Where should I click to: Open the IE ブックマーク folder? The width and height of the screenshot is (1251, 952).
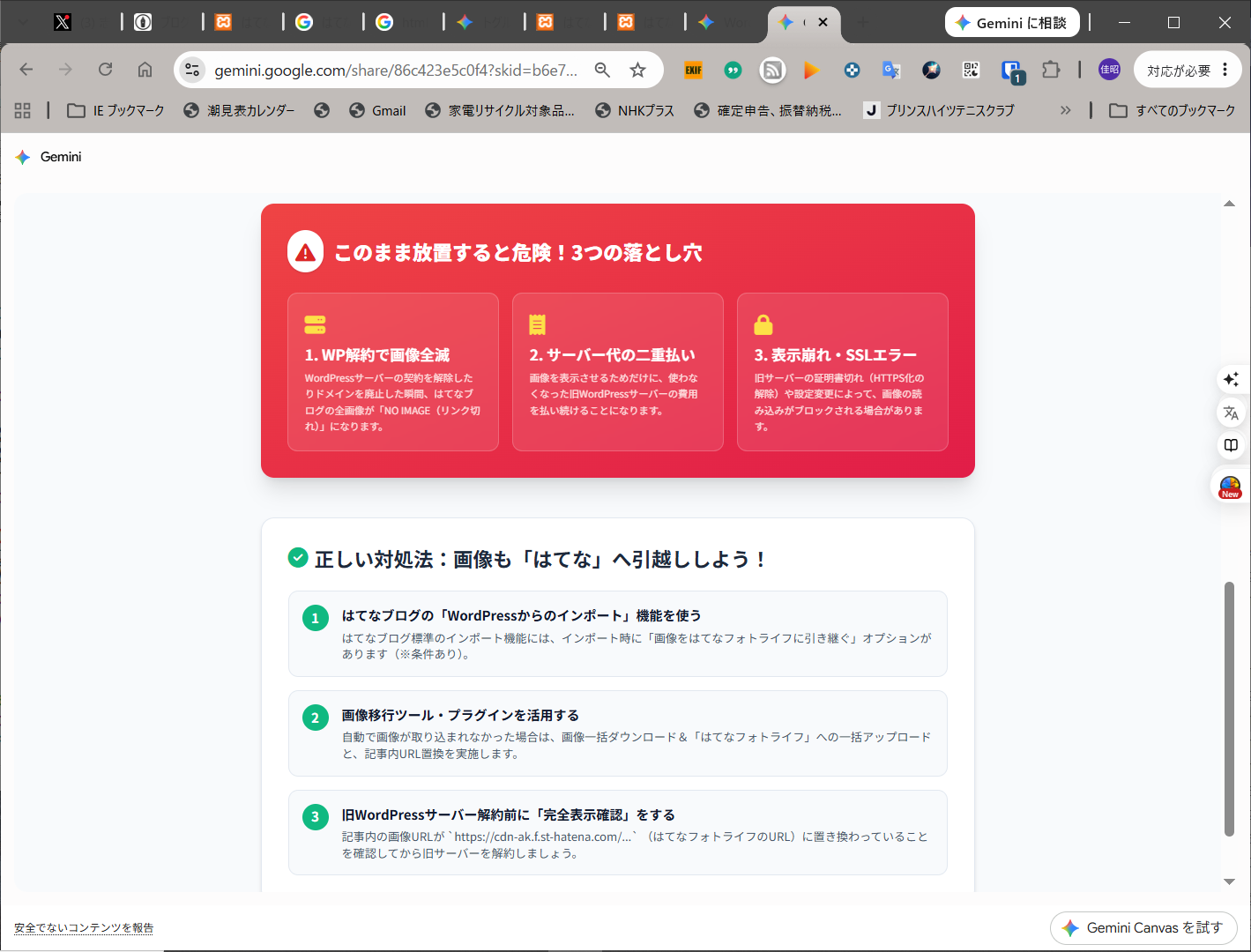(x=116, y=110)
